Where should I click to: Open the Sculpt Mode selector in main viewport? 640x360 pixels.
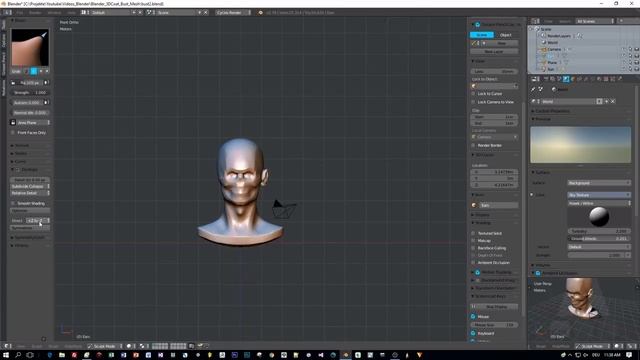point(104,346)
